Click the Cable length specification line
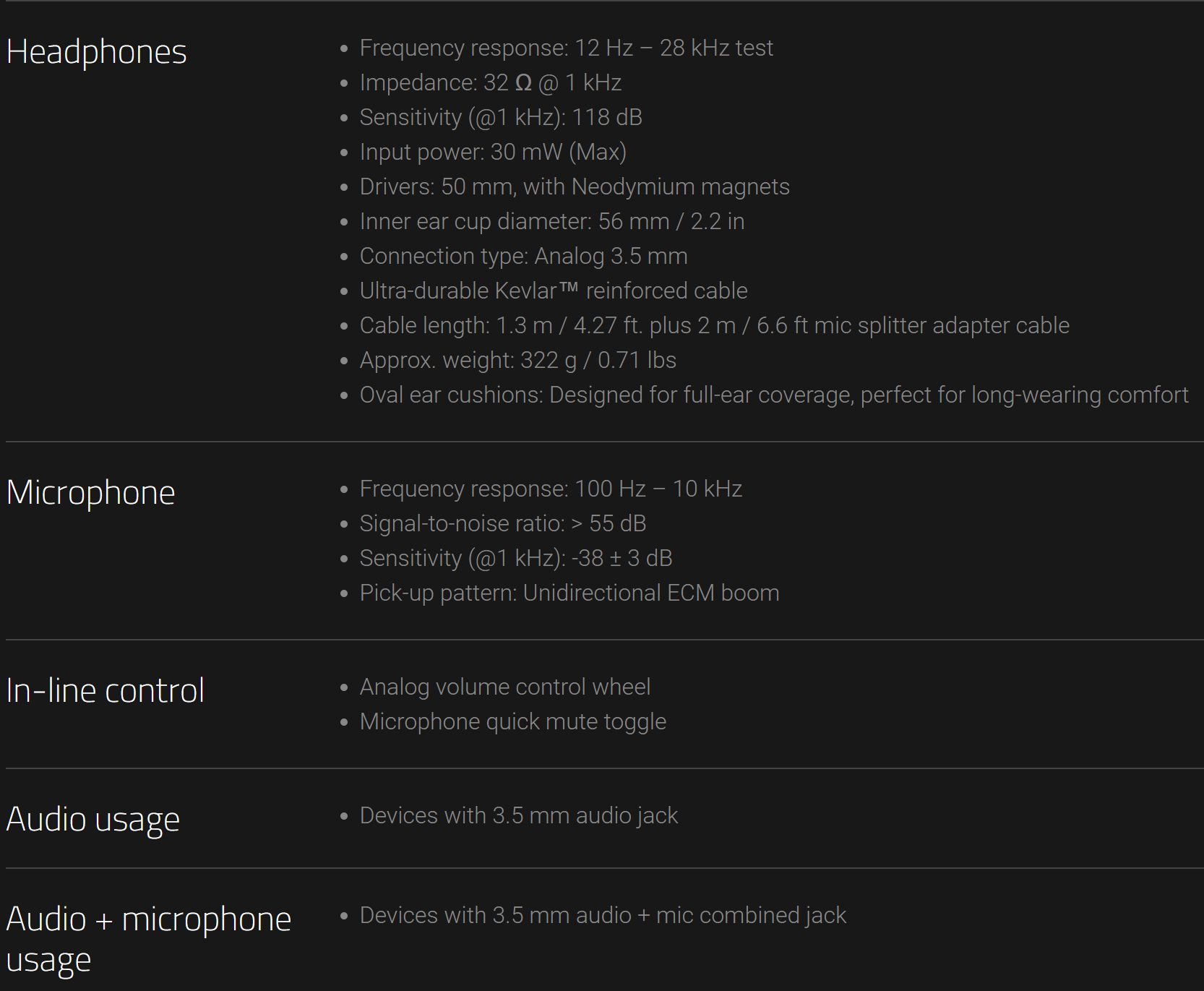Screen dimensions: 1204x991 click(714, 326)
